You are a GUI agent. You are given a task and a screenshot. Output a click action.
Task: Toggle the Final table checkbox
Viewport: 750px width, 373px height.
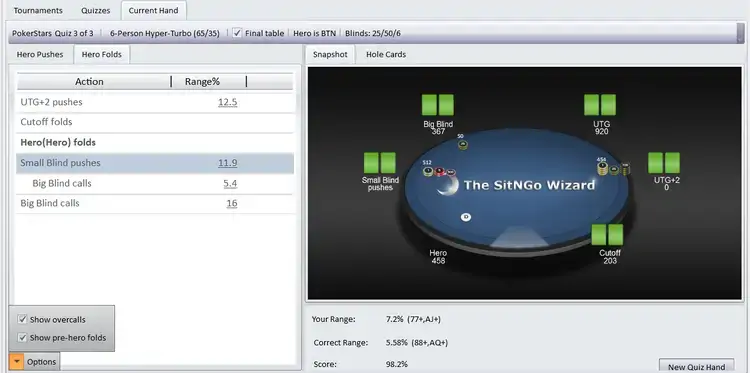coord(237,33)
